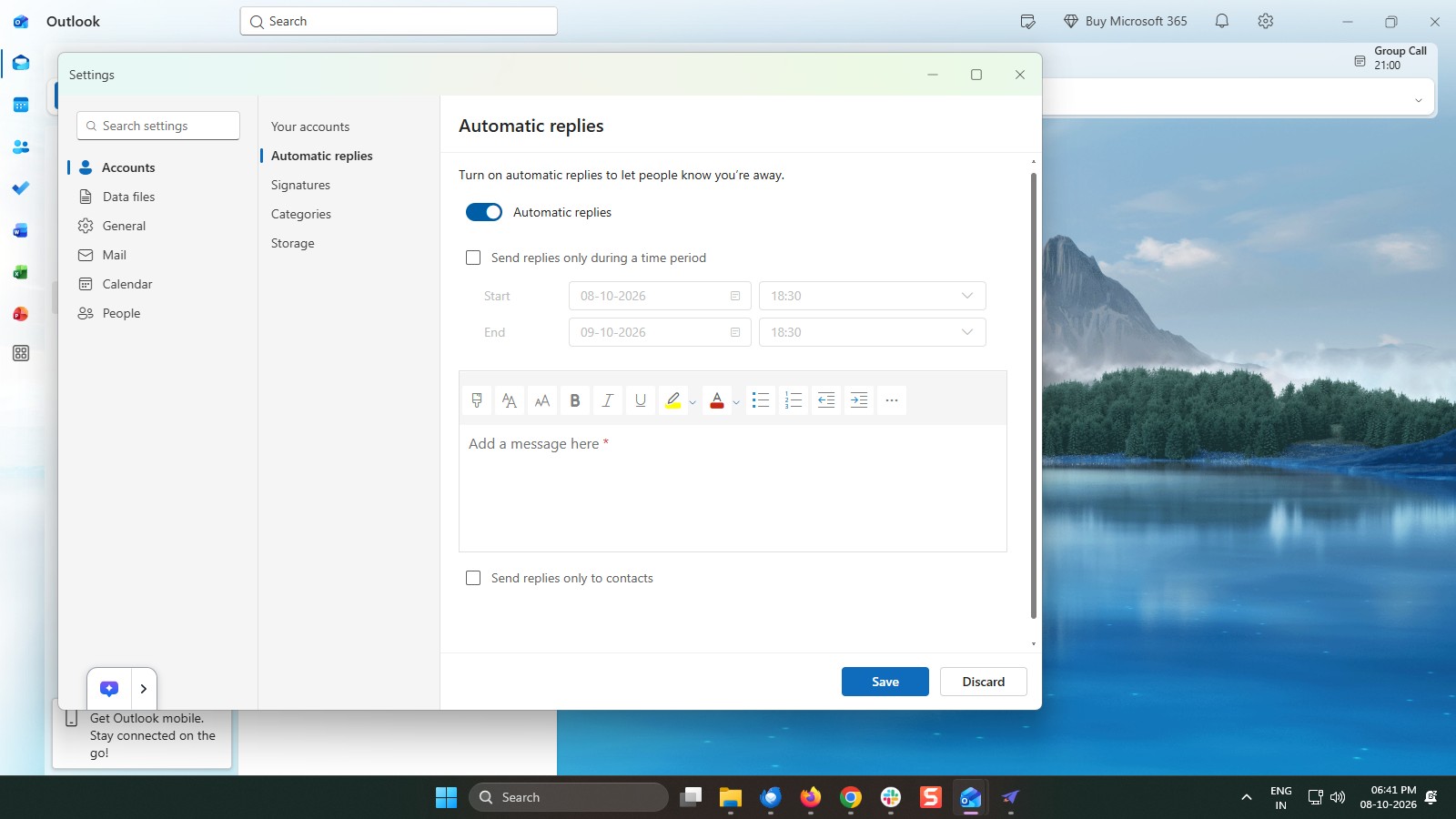1456x819 pixels.
Task: Open the font chooser icon in the editor toolbar
Action: click(510, 400)
